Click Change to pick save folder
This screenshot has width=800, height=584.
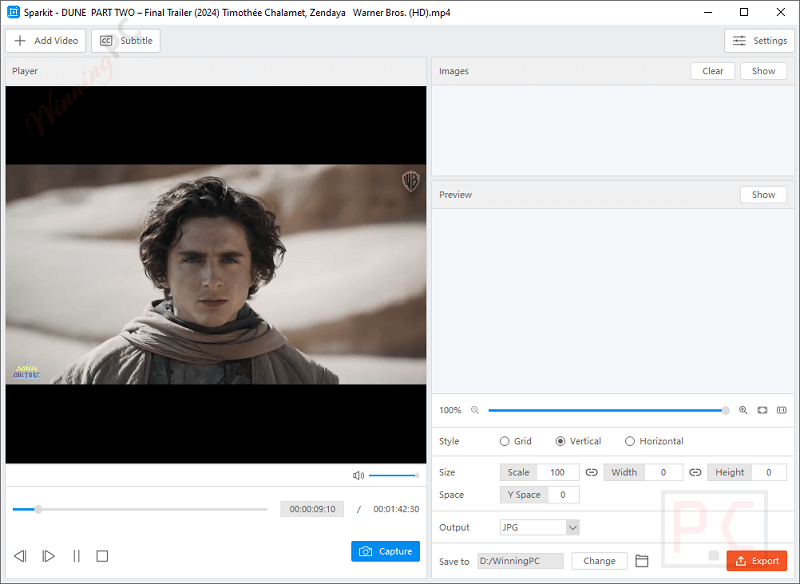(x=599, y=561)
